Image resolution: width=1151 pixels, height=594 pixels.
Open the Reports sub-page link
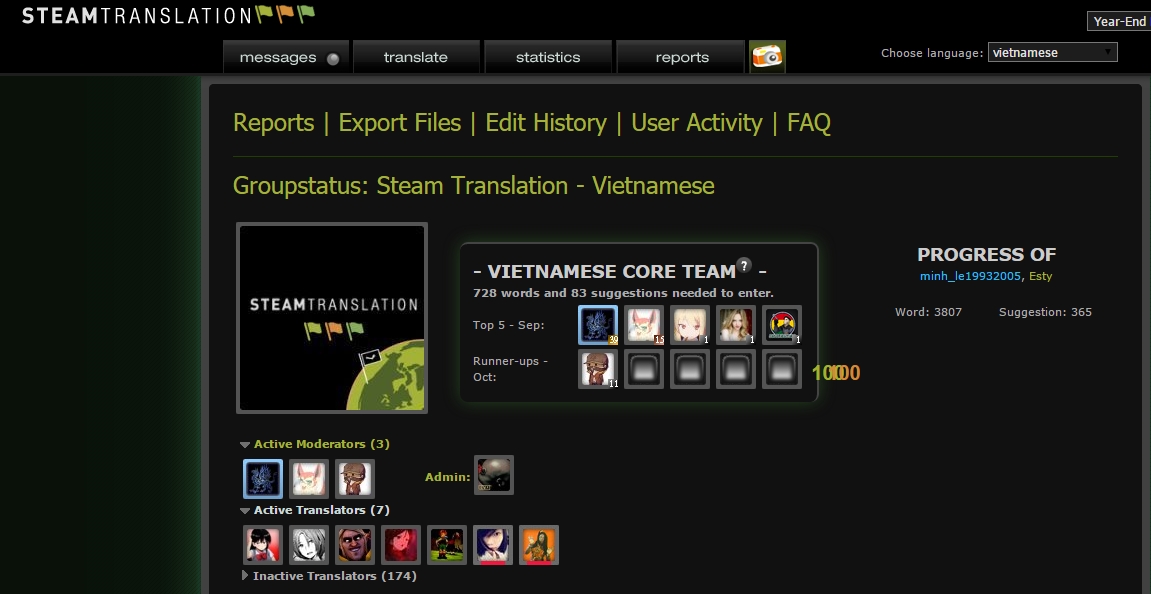coord(274,123)
